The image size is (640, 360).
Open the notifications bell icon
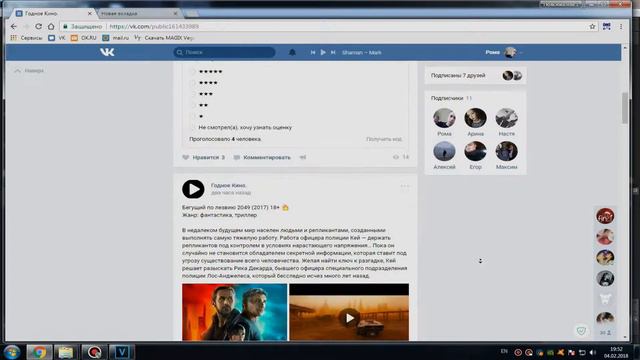point(292,52)
